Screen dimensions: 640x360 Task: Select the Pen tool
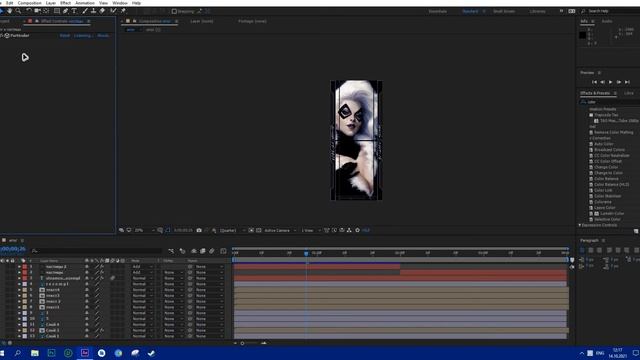(x=66, y=11)
